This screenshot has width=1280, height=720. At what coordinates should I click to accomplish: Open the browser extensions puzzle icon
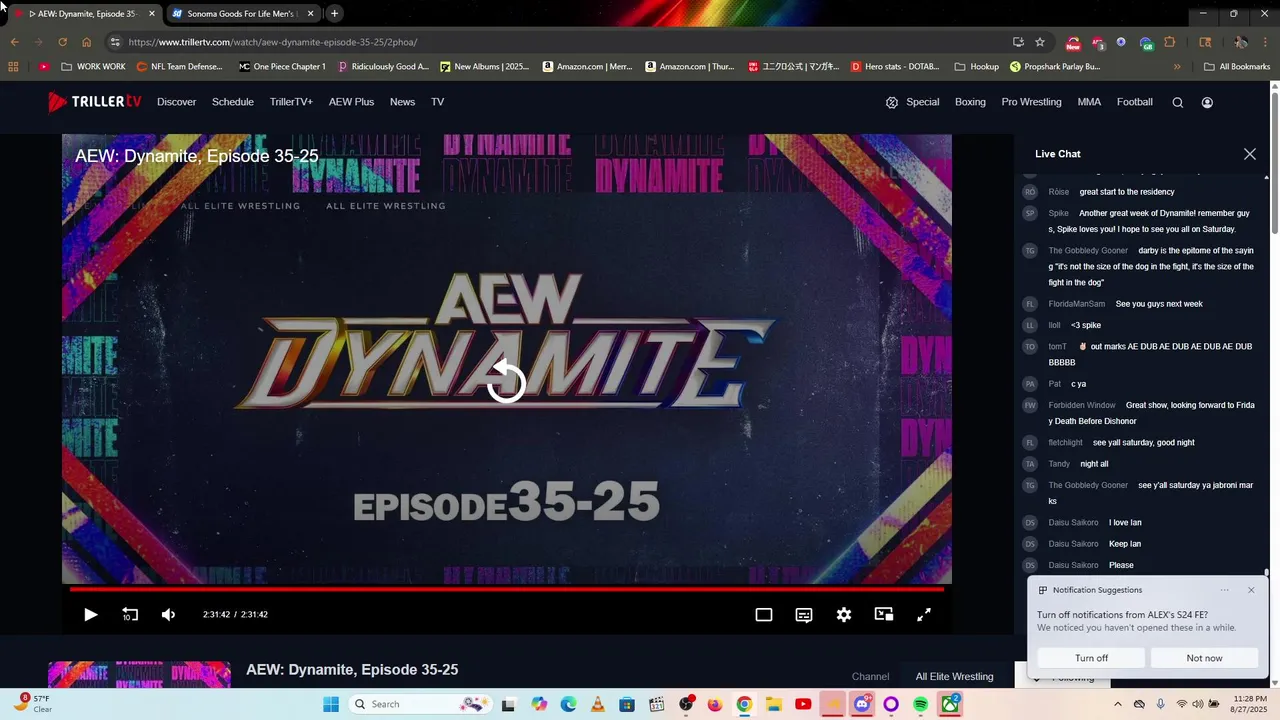(1170, 42)
